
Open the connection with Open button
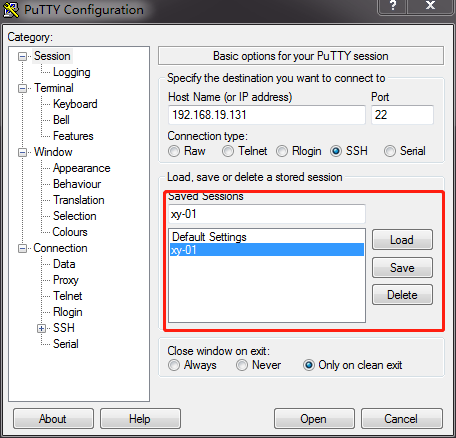(x=314, y=419)
